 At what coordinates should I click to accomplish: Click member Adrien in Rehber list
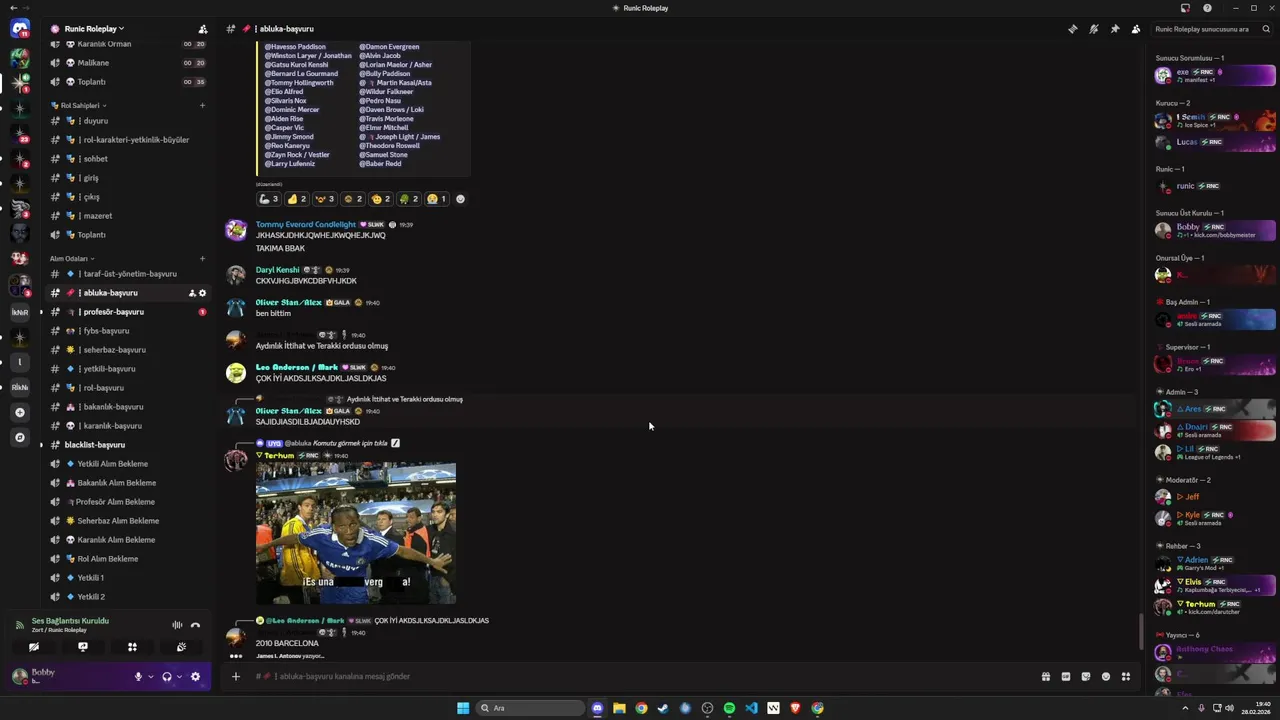point(1215,563)
